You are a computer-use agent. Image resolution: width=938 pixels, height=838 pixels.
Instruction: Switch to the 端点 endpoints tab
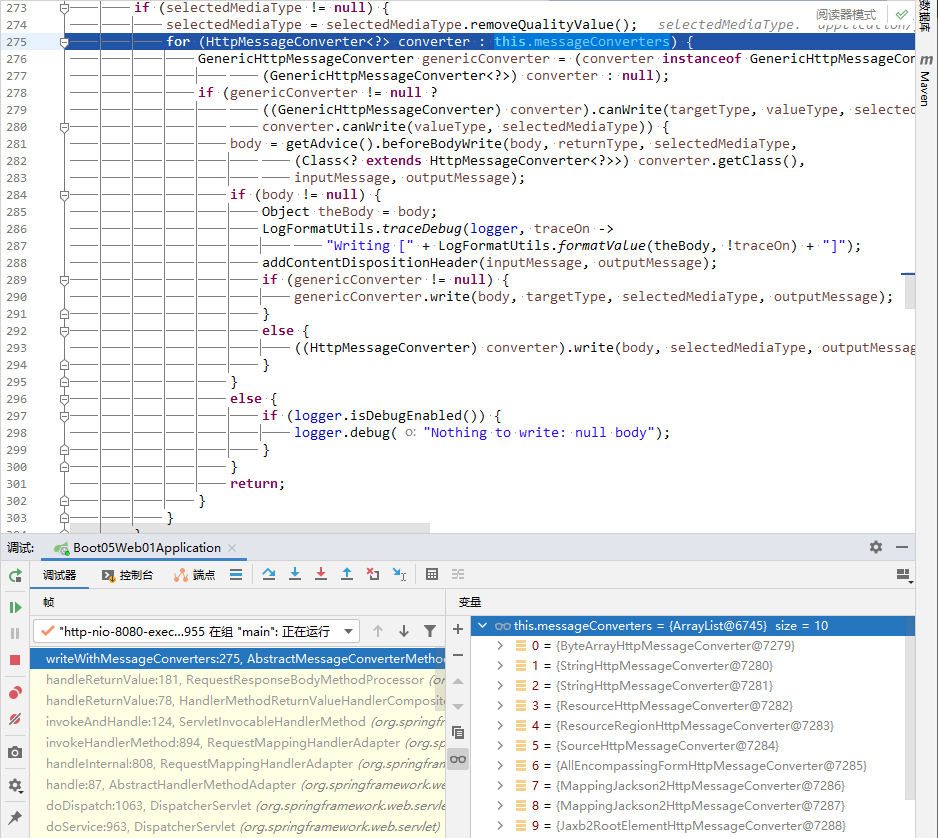[194, 575]
